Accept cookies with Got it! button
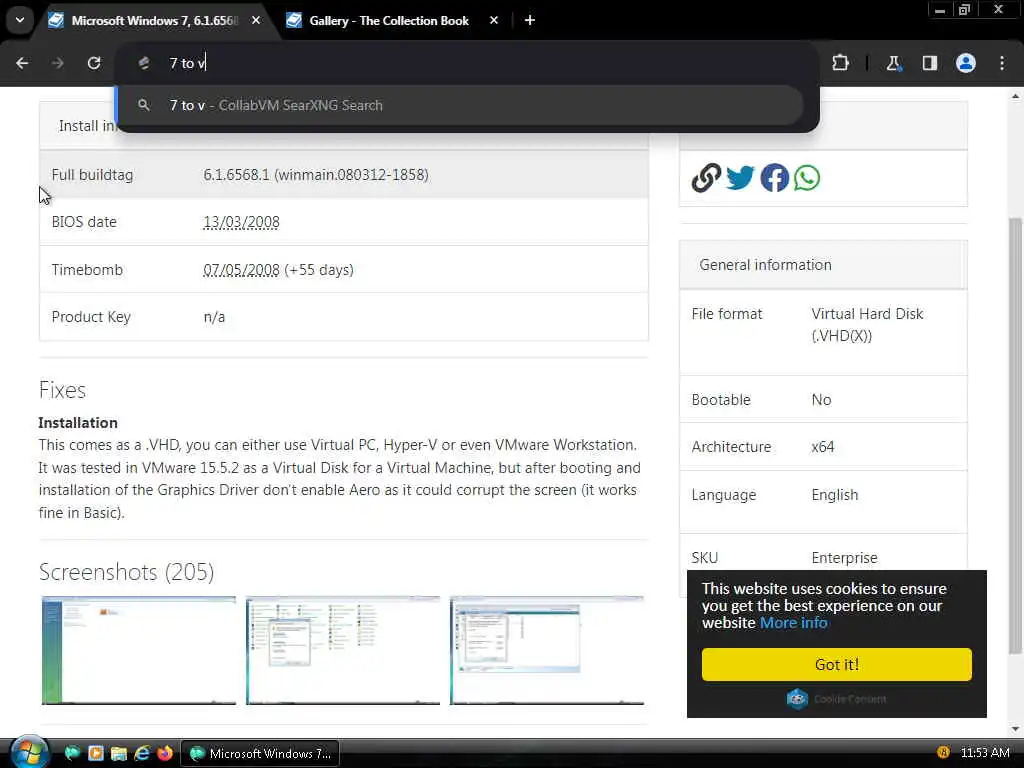 [x=837, y=664]
